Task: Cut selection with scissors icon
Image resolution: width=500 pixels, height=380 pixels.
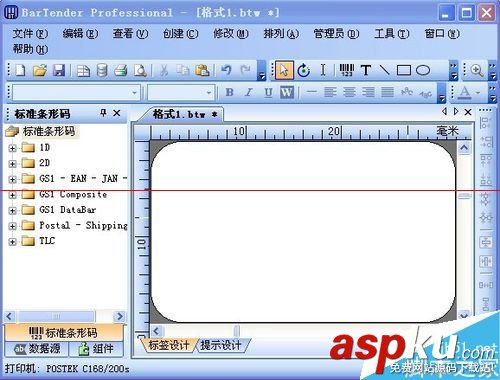Action: click(164, 70)
